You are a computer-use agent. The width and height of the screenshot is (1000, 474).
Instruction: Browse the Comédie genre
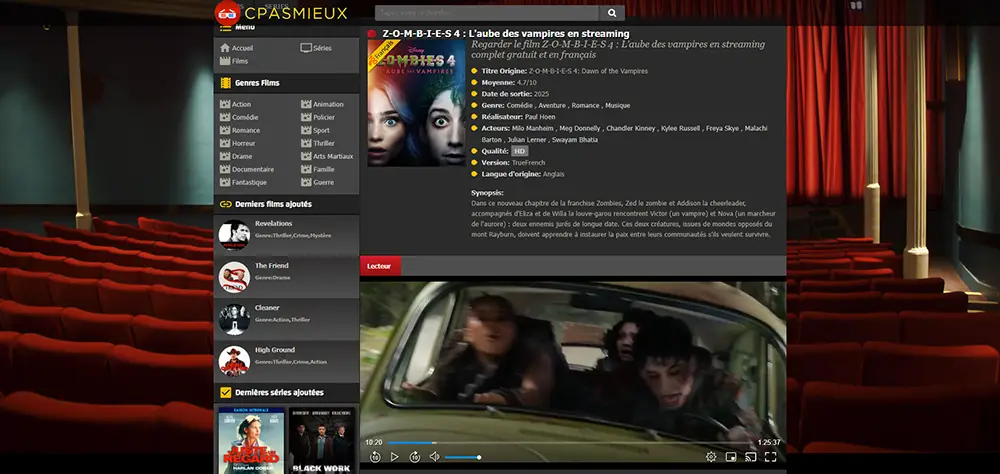(239, 117)
